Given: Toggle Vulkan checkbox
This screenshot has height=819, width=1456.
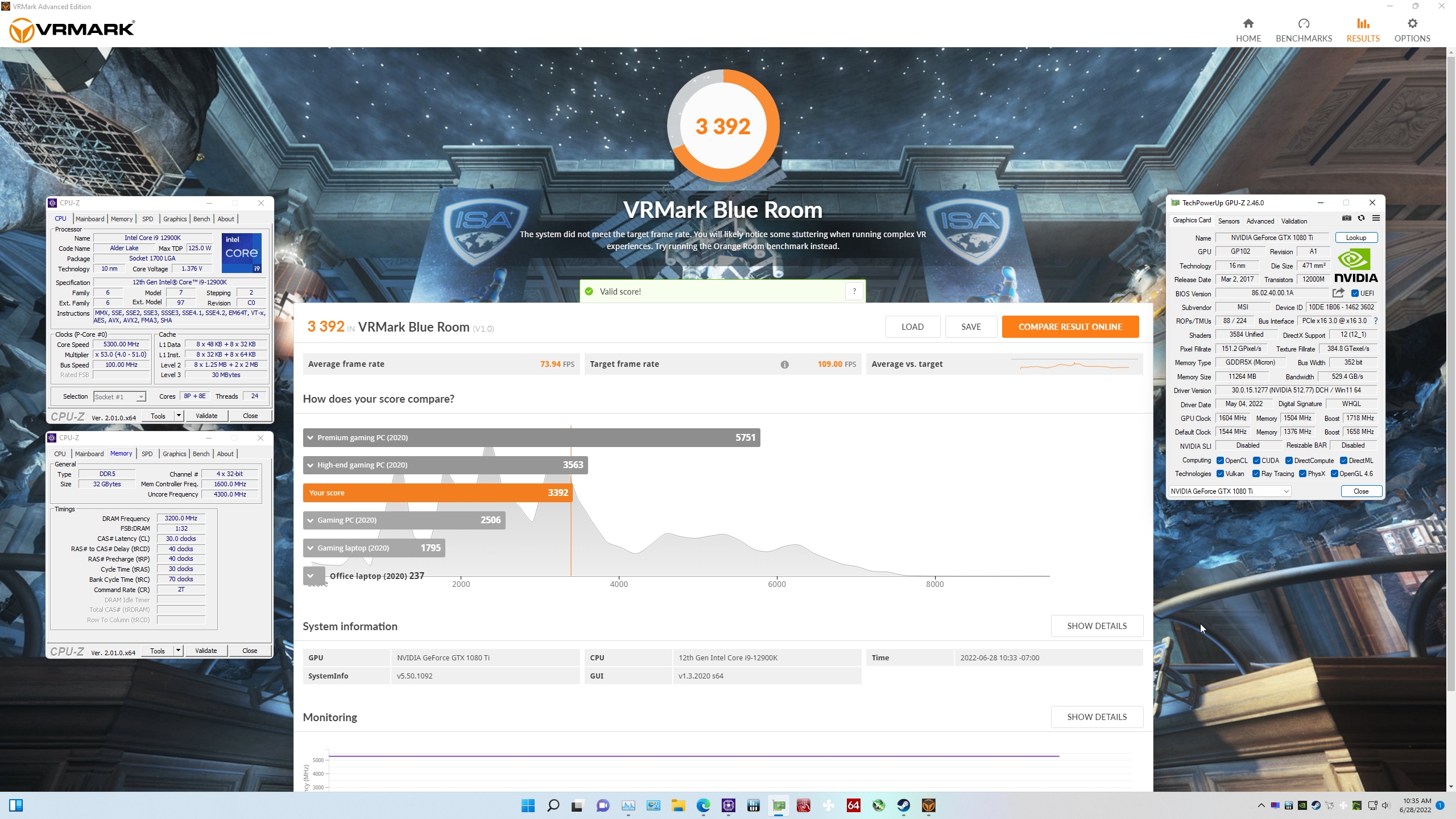Looking at the screenshot, I should click(1220, 474).
